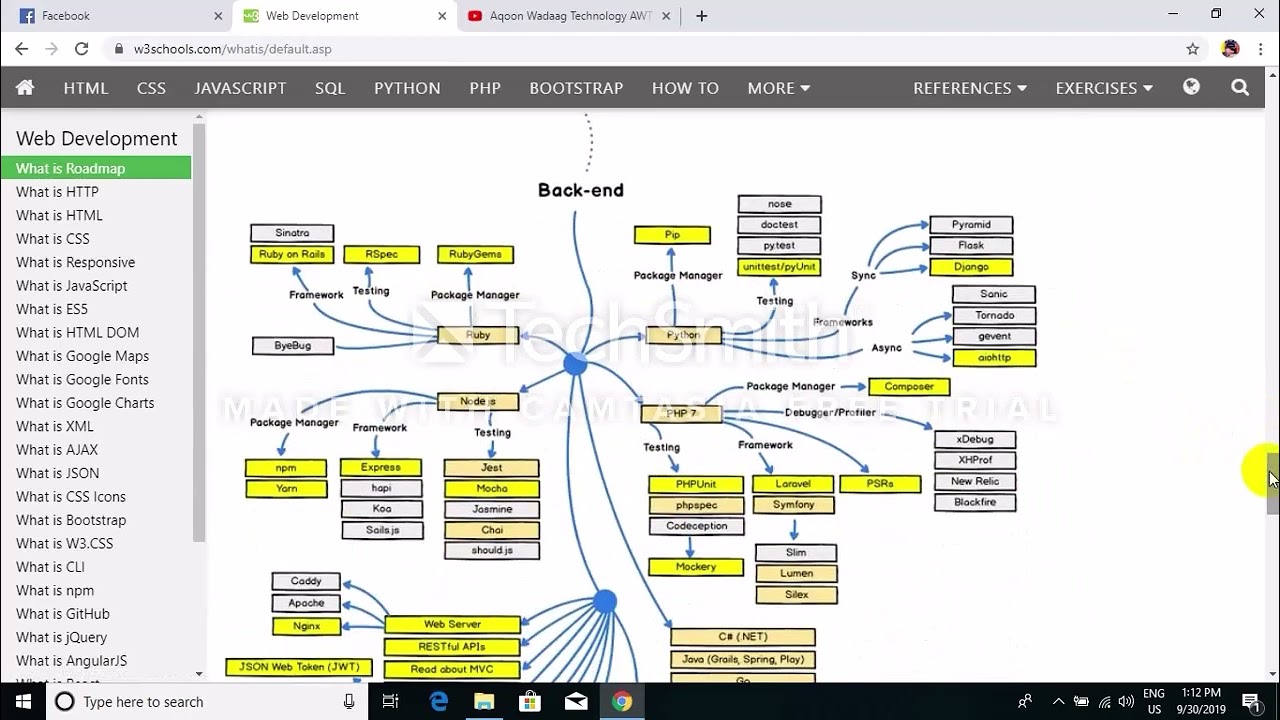This screenshot has height=720, width=1280.
Task: Open the taskbar clock and calendar
Action: (1200, 701)
